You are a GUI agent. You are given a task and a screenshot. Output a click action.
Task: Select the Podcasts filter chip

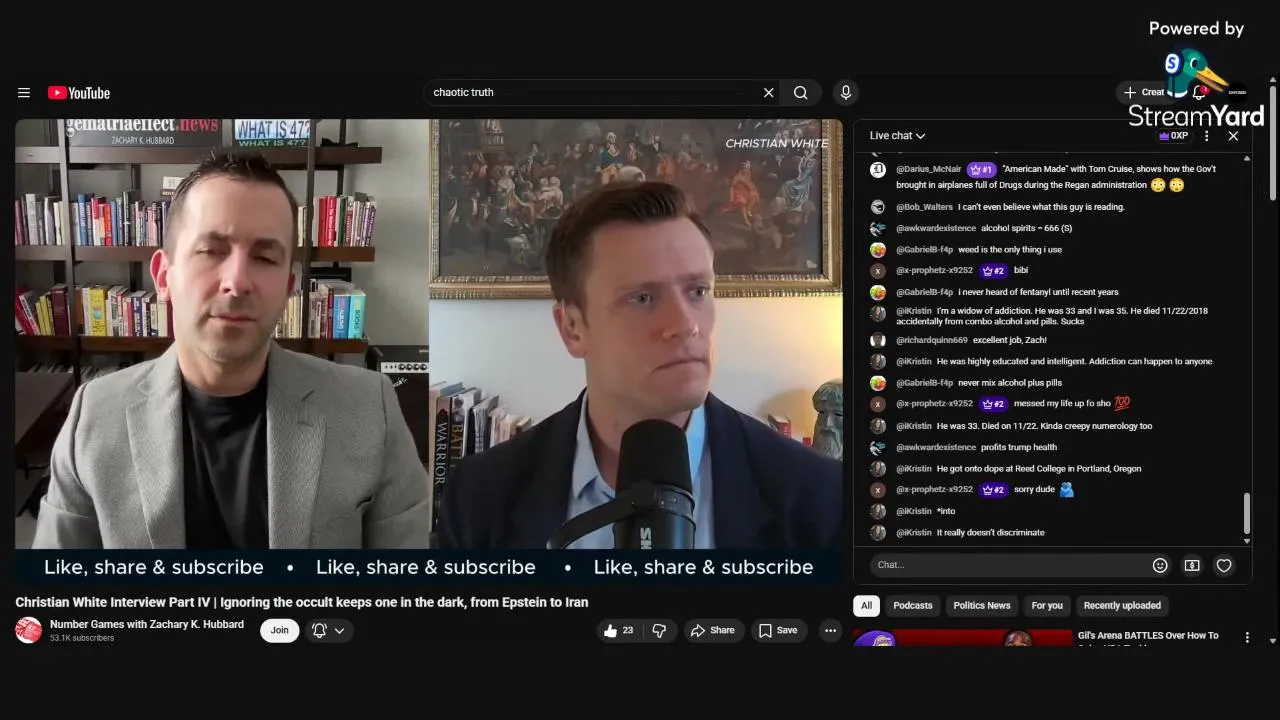[912, 605]
